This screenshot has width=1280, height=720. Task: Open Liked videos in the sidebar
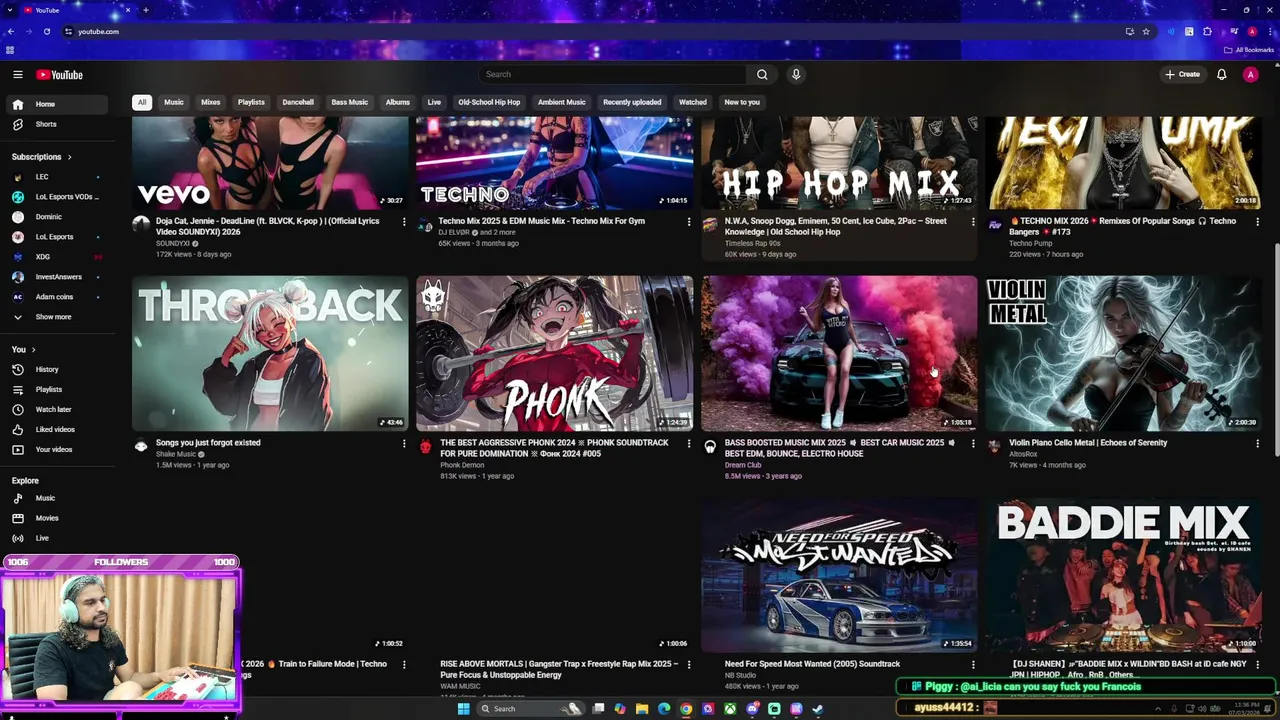[56, 429]
